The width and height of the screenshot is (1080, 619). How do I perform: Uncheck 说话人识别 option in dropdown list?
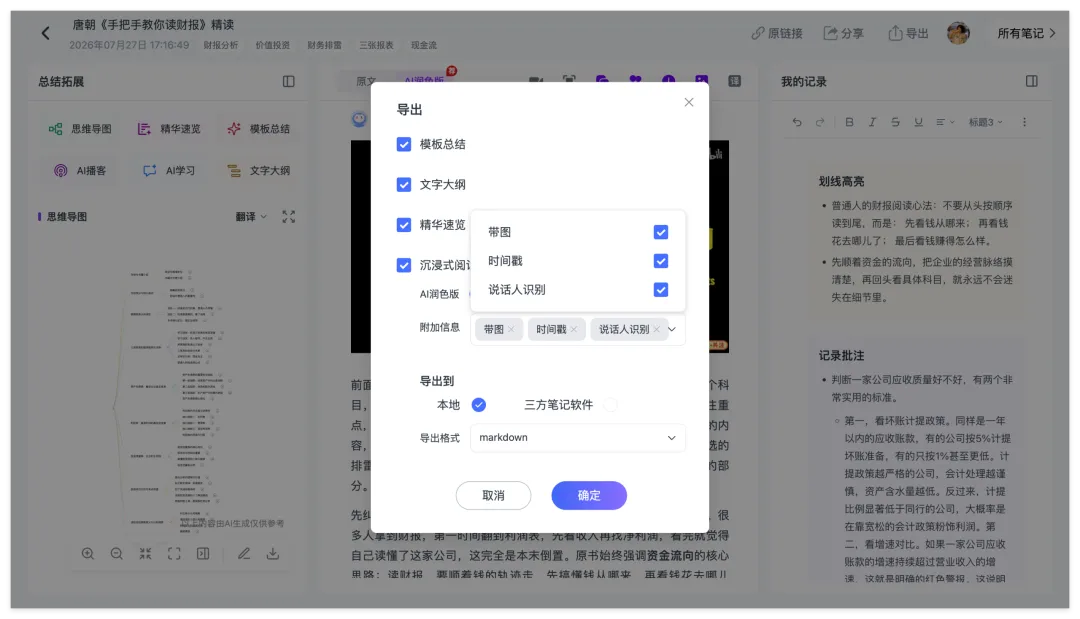pos(661,290)
